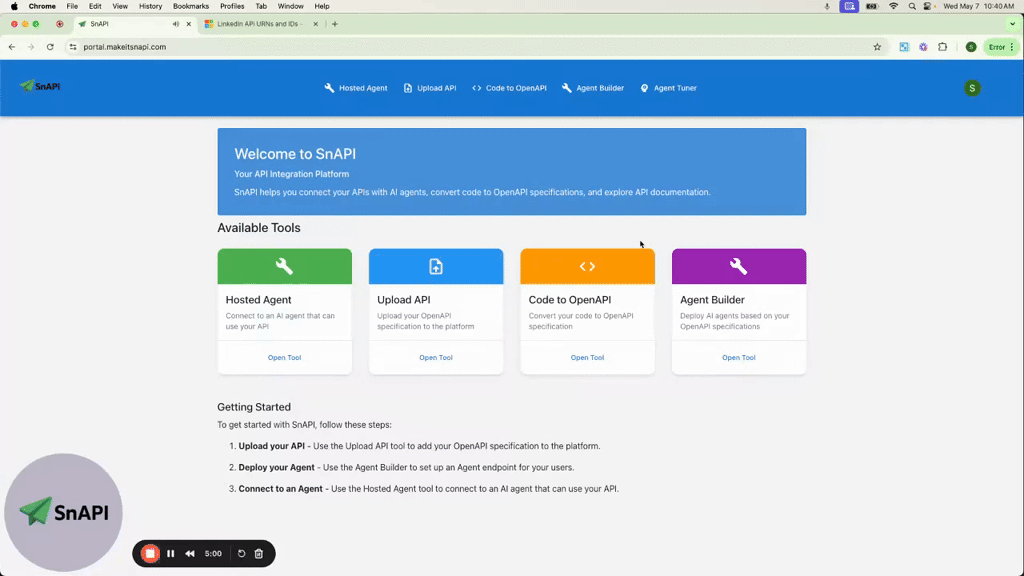This screenshot has width=1024, height=576.
Task: Open Chrome extensions puzzle icon
Action: pos(942,47)
